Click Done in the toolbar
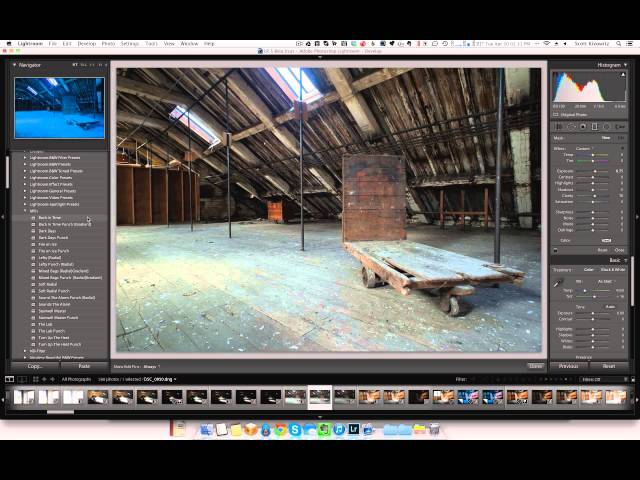The height and width of the screenshot is (480, 640). point(536,366)
